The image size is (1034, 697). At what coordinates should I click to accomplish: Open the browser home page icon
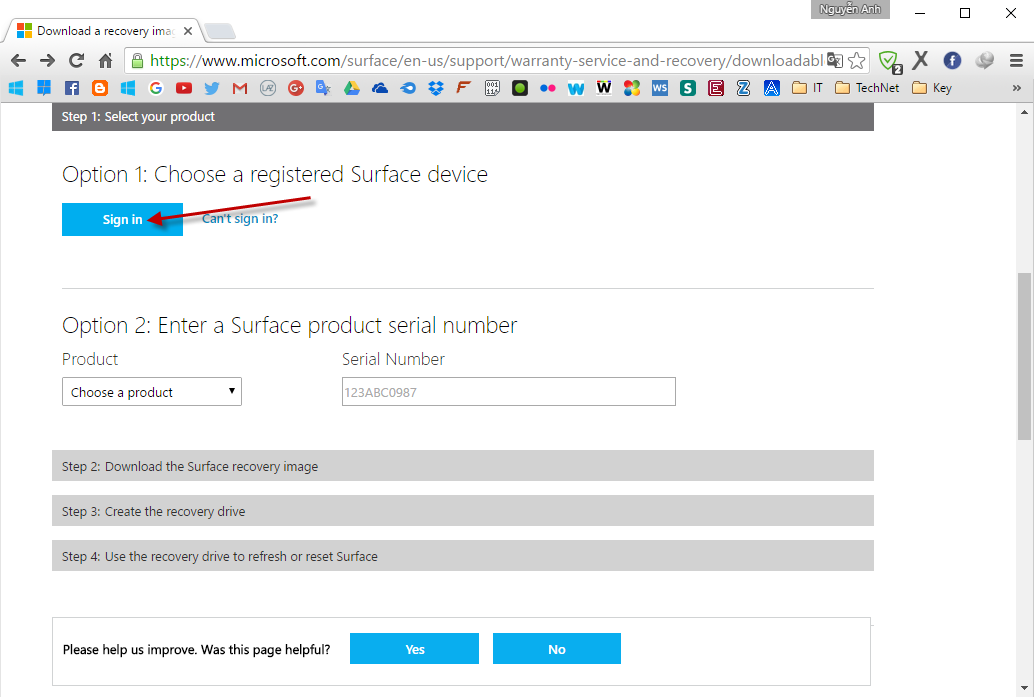point(106,61)
